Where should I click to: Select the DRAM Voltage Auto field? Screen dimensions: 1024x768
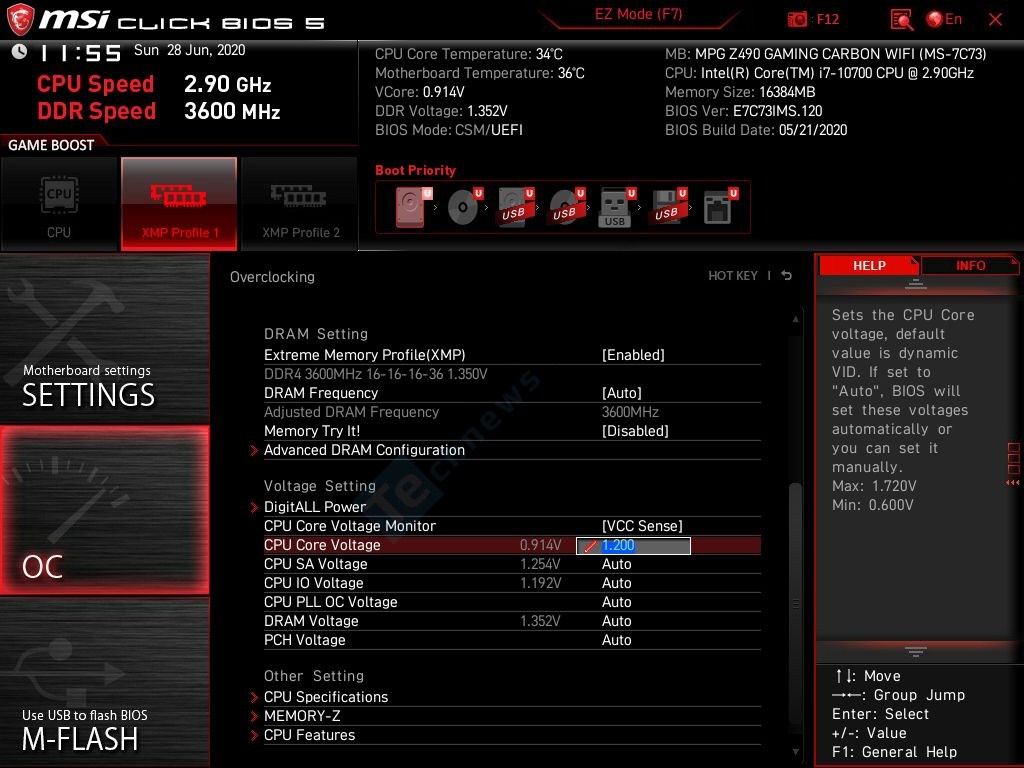point(616,621)
